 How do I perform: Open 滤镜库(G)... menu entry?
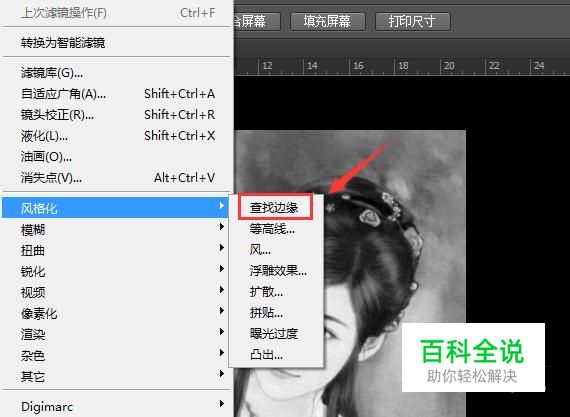point(116,73)
